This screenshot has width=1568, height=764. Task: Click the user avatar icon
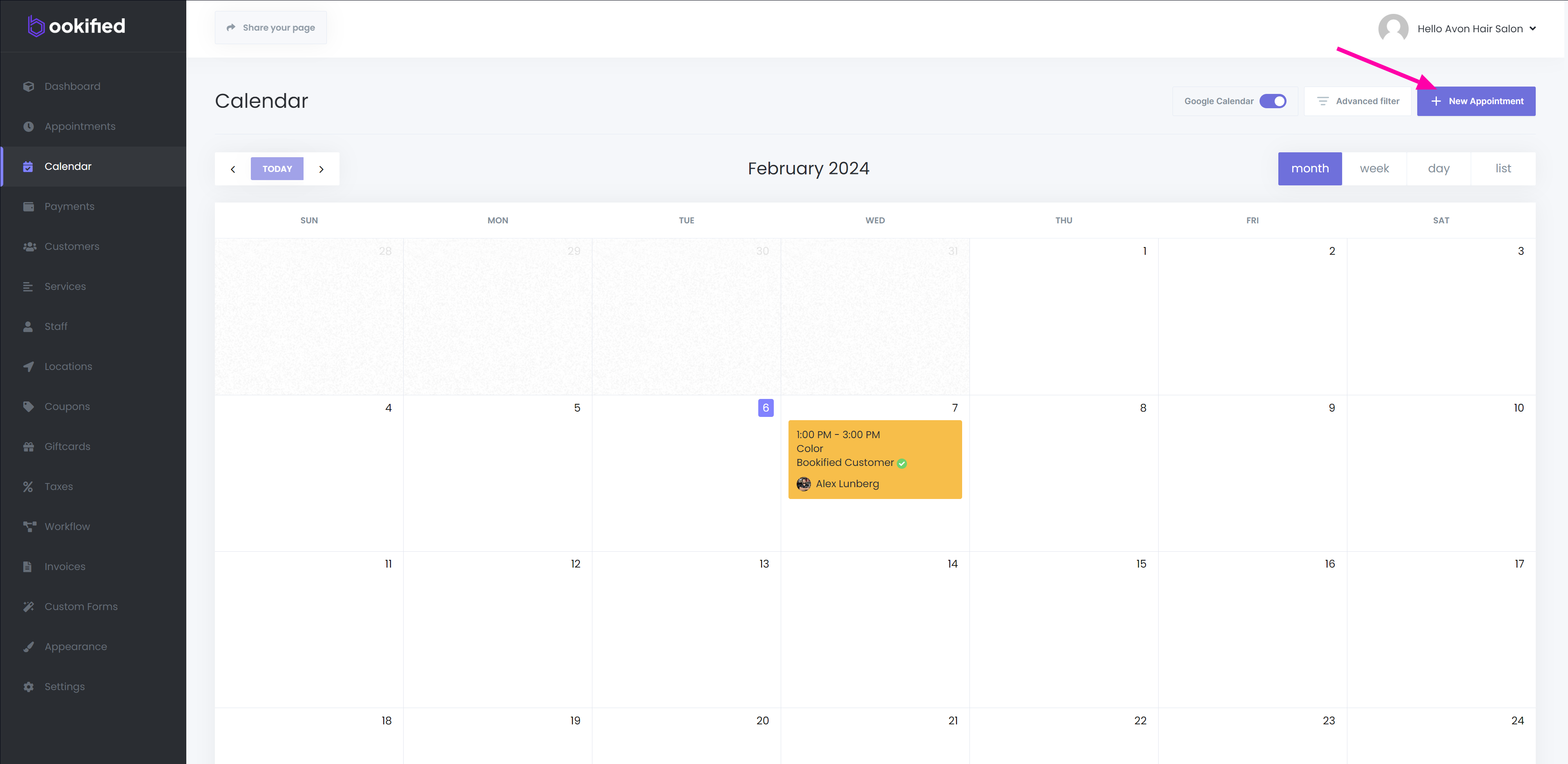[1393, 29]
